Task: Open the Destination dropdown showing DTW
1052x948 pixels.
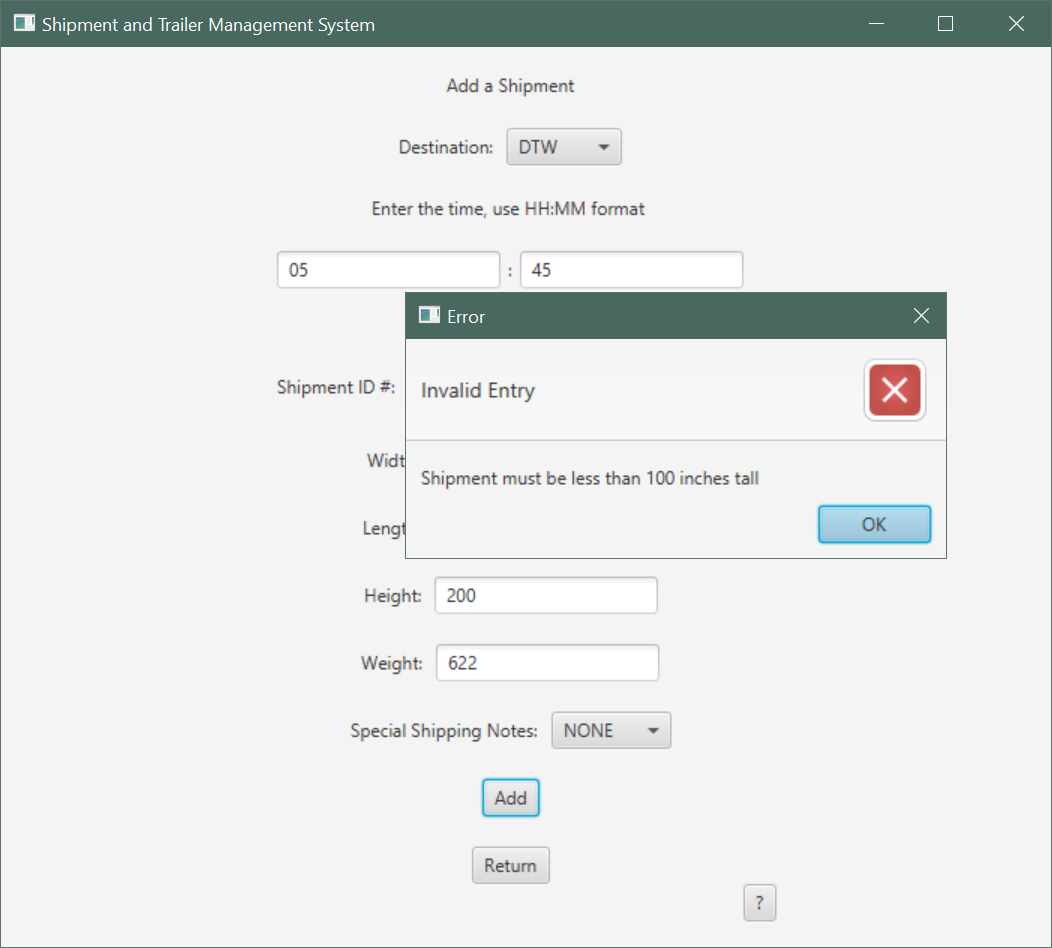Action: point(563,146)
